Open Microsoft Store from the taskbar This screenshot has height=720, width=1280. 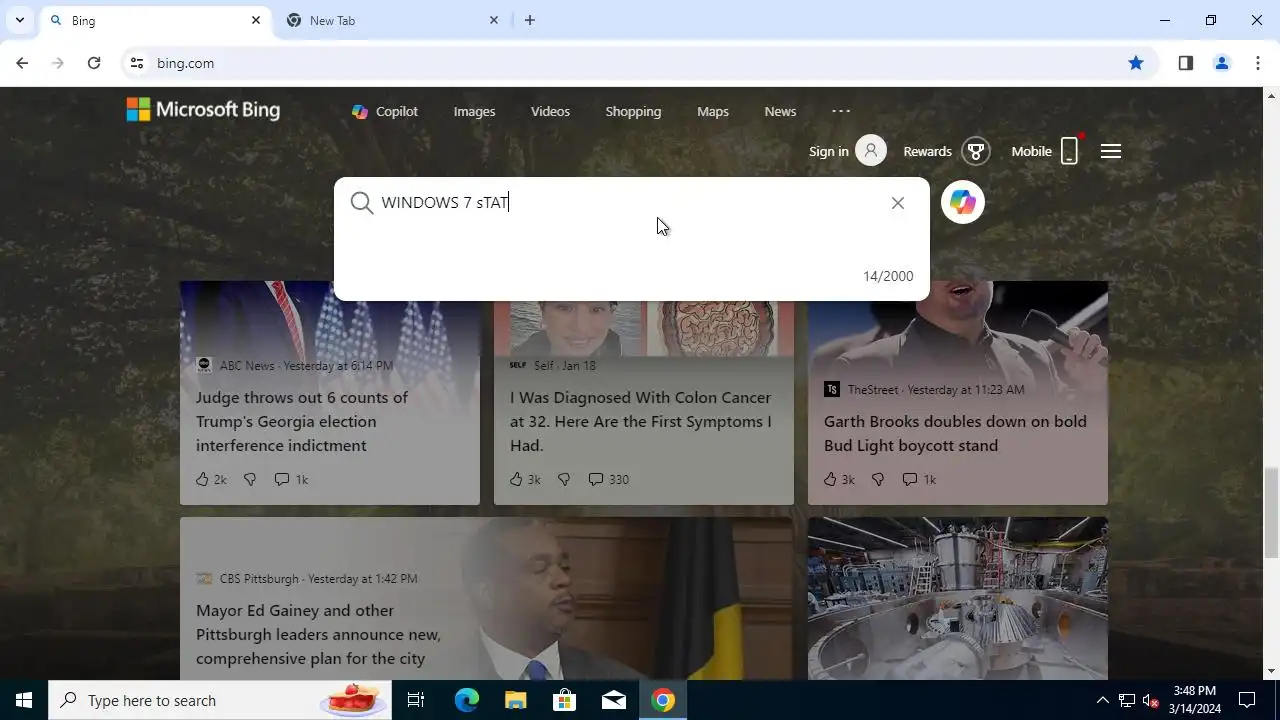[565, 700]
